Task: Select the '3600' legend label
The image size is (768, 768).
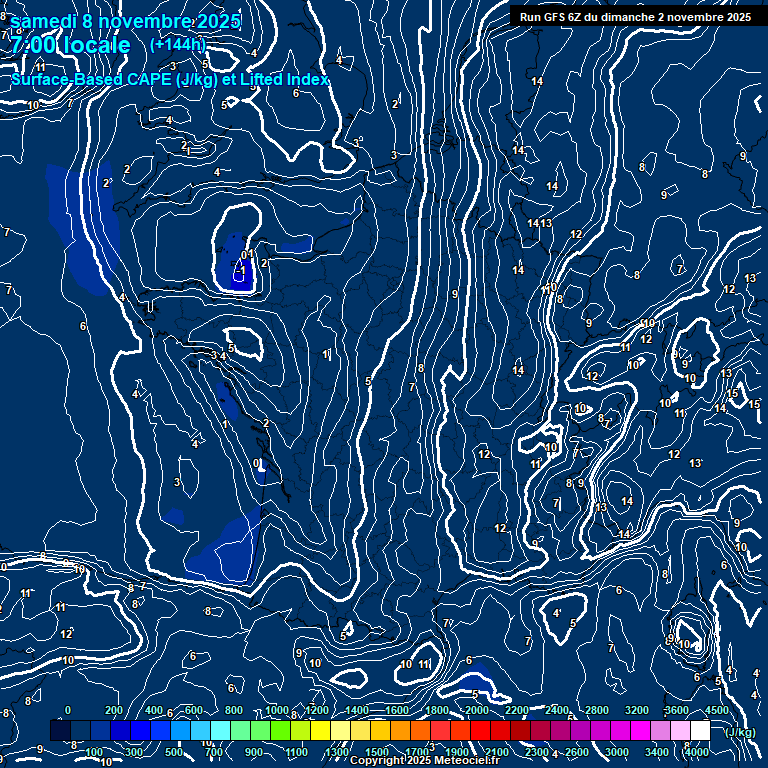Action: pos(676,710)
